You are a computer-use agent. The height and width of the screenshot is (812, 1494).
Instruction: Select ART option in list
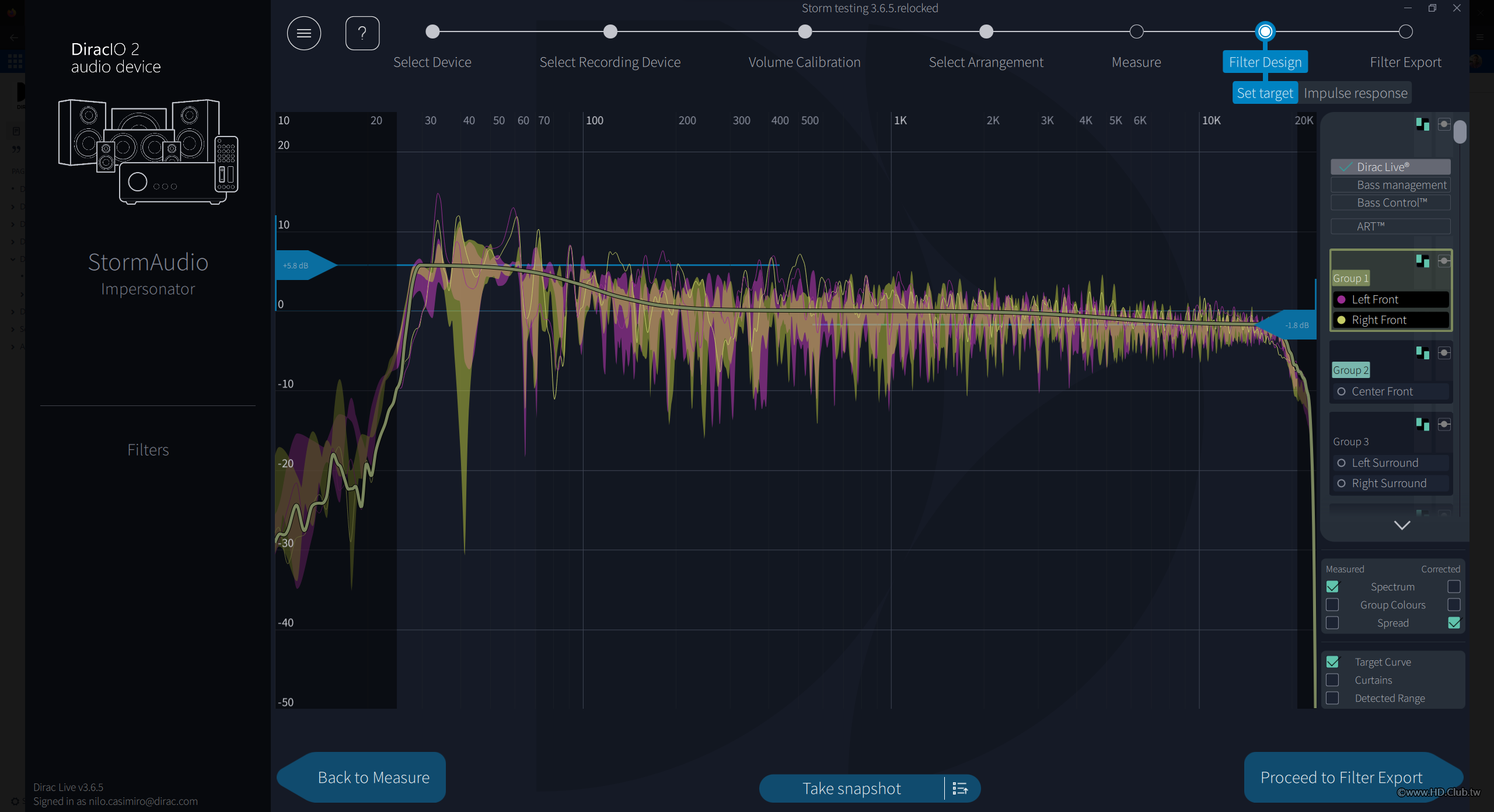point(1391,226)
